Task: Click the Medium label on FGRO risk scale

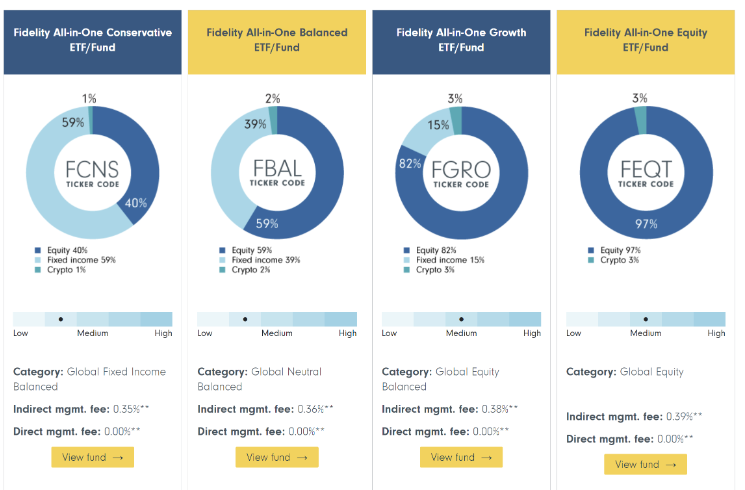Action: point(461,333)
